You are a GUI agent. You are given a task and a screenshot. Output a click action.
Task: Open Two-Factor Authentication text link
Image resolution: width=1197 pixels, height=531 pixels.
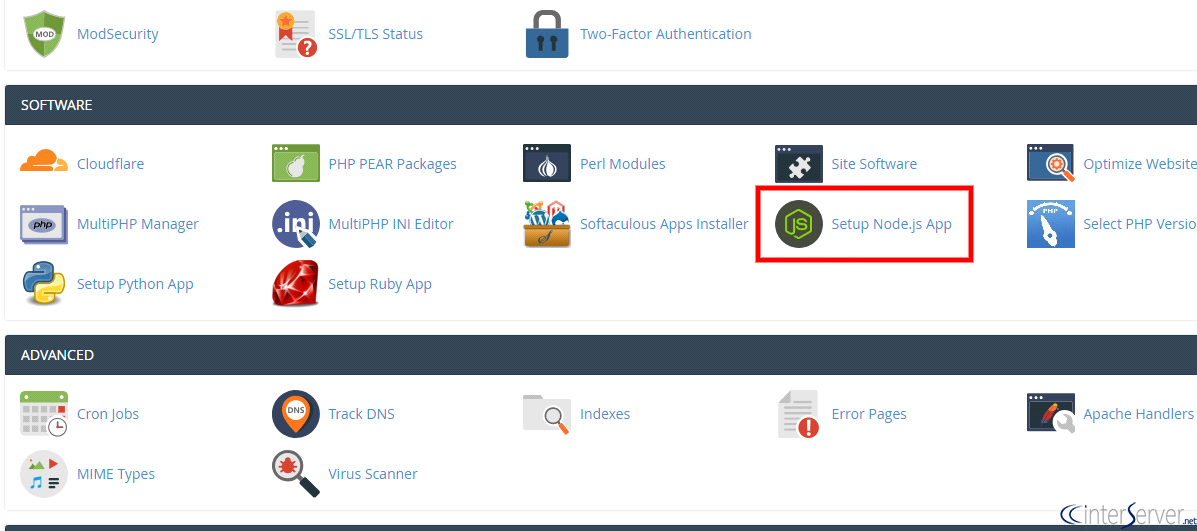tap(666, 34)
